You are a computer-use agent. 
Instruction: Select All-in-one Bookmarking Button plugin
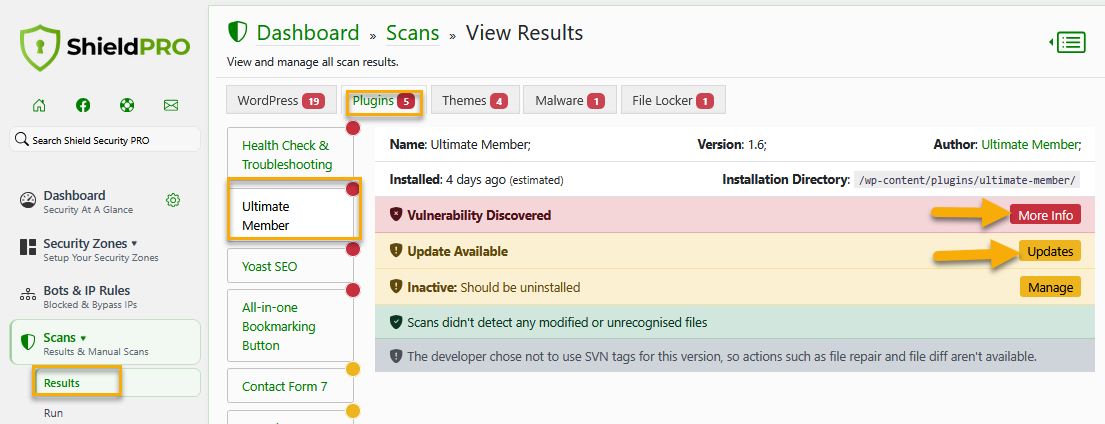coord(290,326)
